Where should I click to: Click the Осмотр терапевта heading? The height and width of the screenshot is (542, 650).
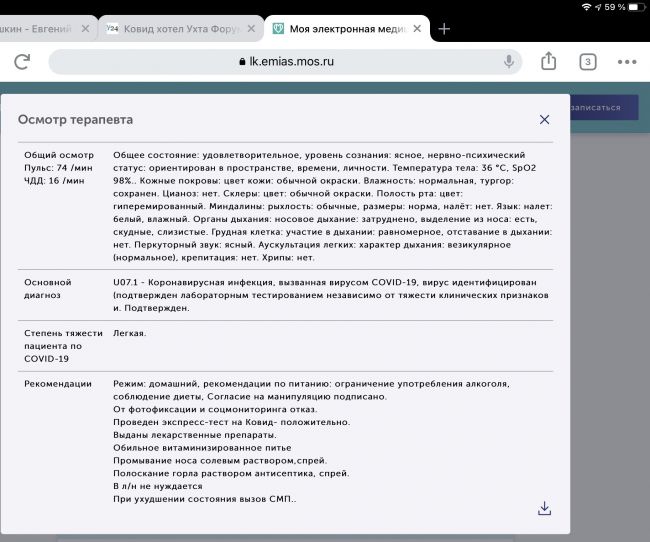point(75,120)
